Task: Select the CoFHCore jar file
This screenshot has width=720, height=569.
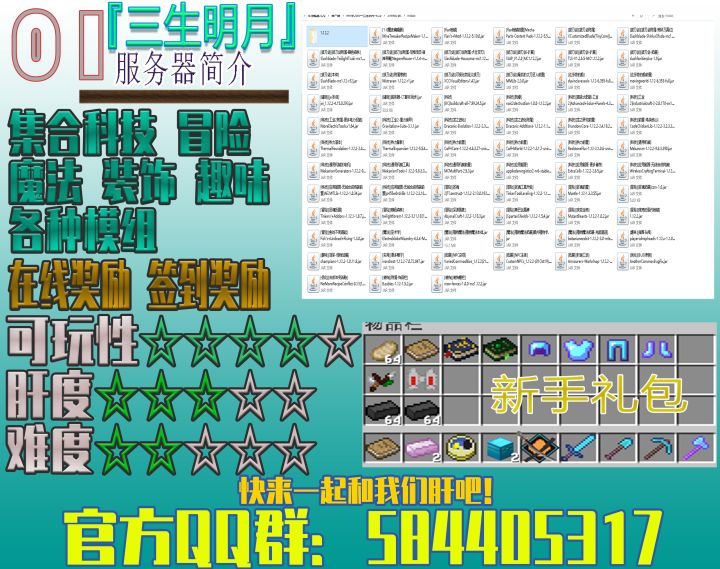Action: pos(461,148)
